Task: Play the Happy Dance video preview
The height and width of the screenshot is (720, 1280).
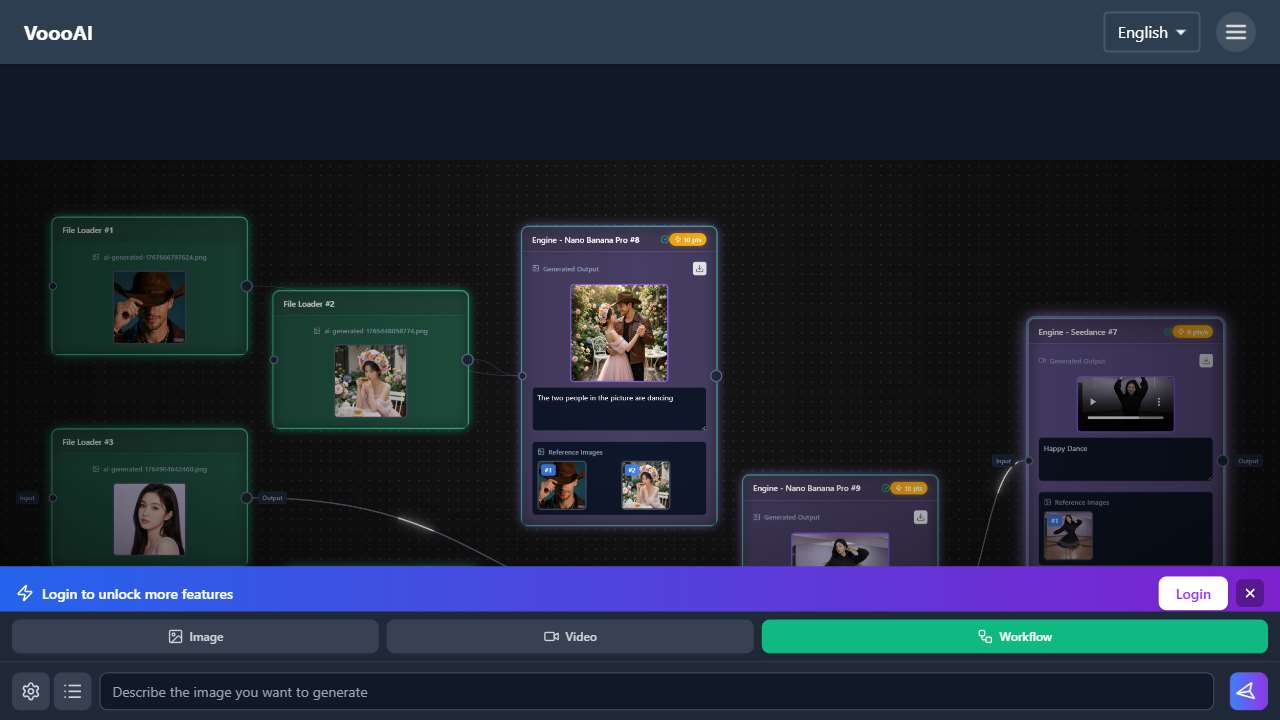Action: click(1093, 402)
